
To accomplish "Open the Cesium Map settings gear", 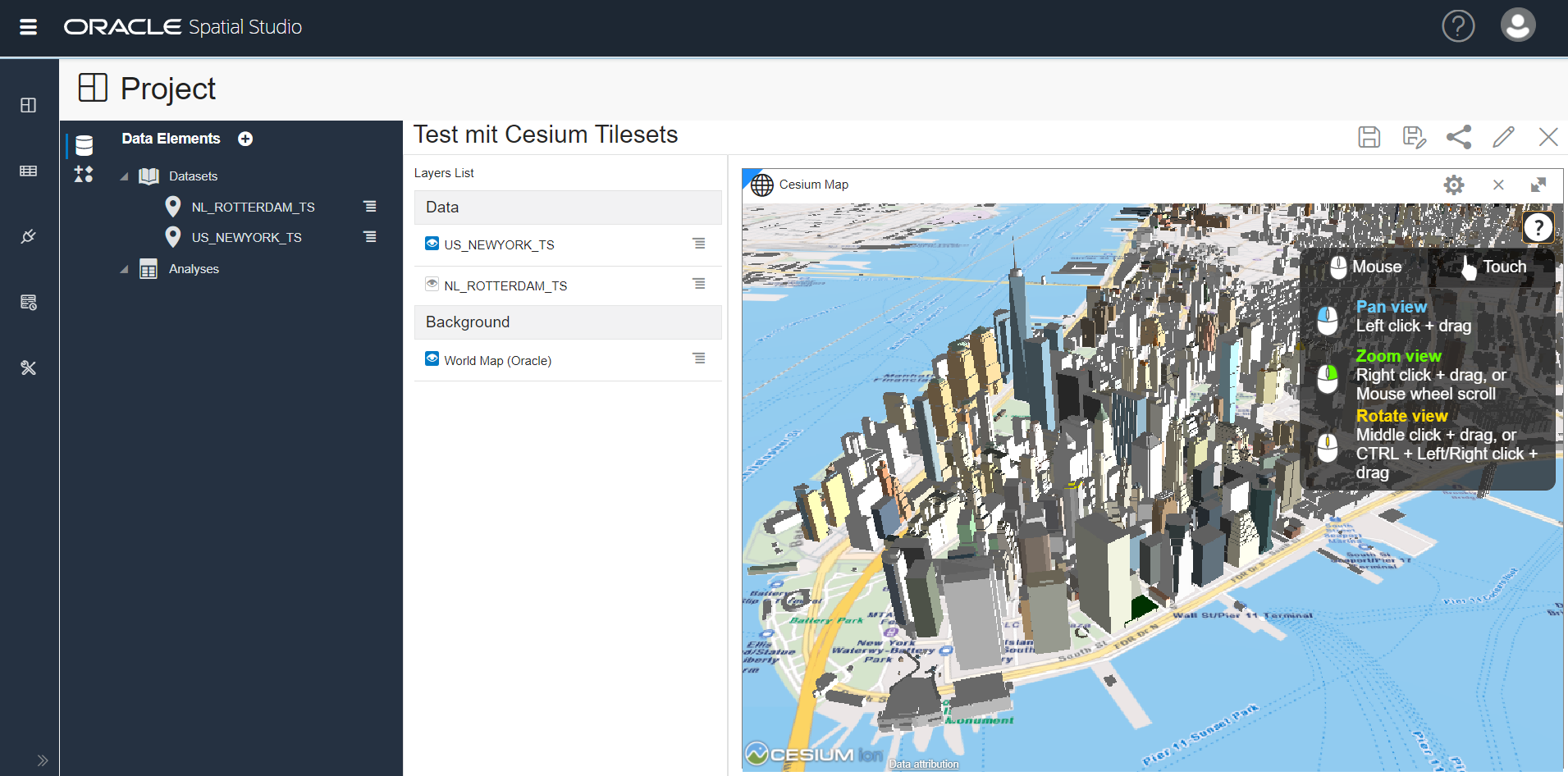I will 1454,185.
